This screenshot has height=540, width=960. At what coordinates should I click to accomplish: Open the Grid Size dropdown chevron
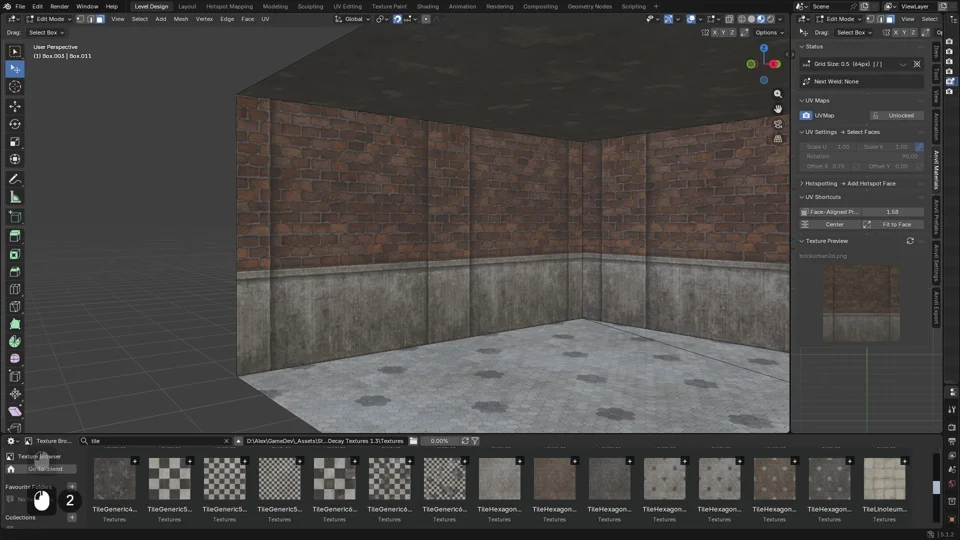point(903,64)
